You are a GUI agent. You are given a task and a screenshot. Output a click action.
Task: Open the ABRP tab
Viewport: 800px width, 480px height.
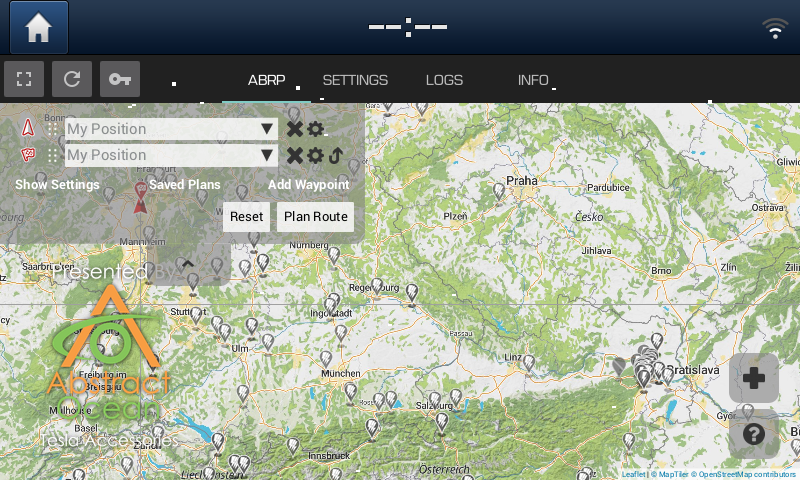tap(266, 80)
